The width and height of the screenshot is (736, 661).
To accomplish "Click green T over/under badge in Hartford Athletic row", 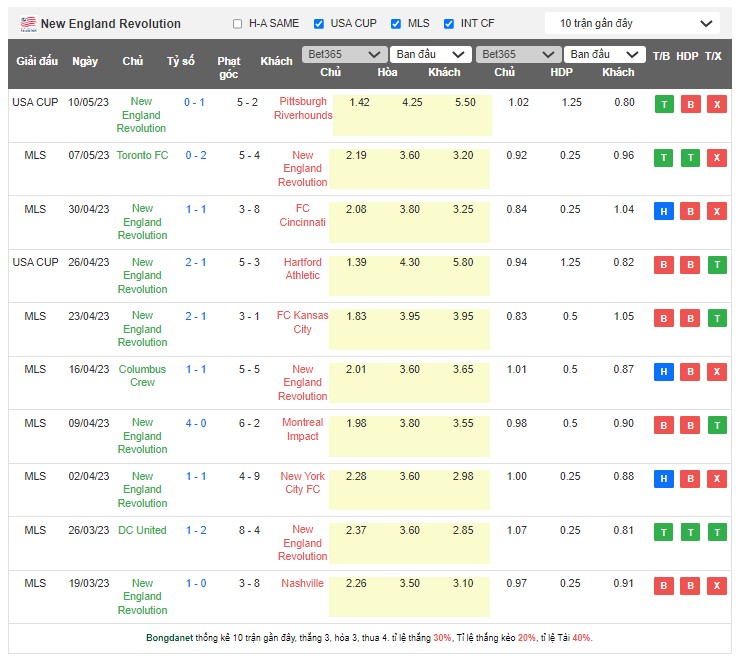I will [716, 264].
